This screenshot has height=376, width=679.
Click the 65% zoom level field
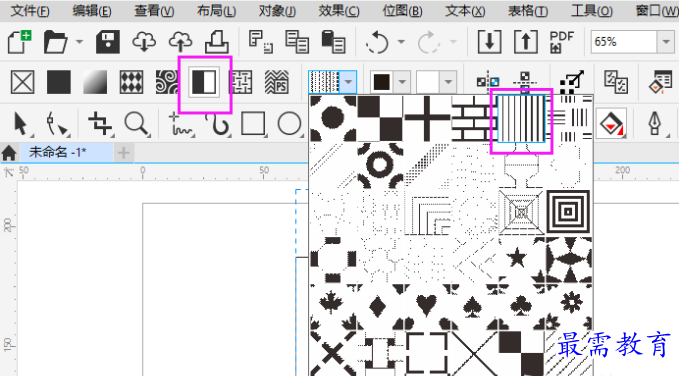[624, 42]
